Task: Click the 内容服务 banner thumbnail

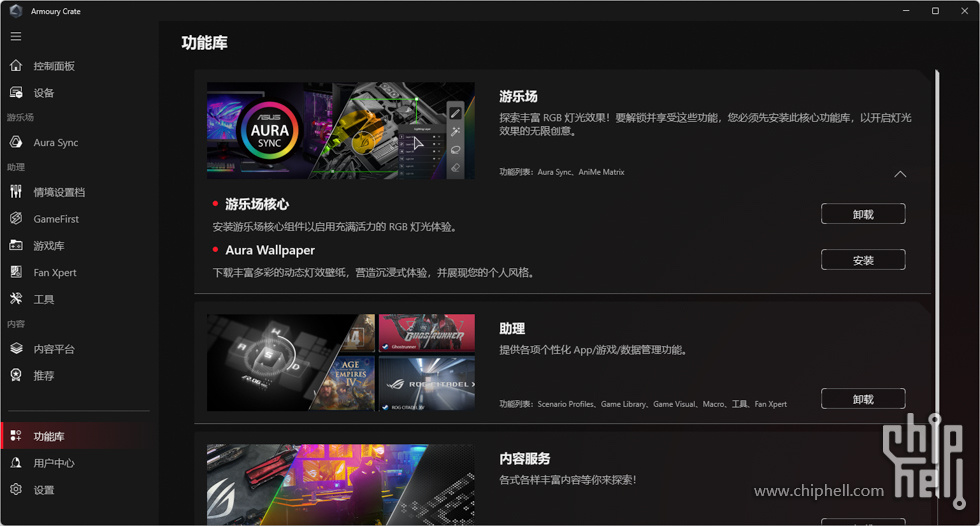Action: click(x=341, y=485)
